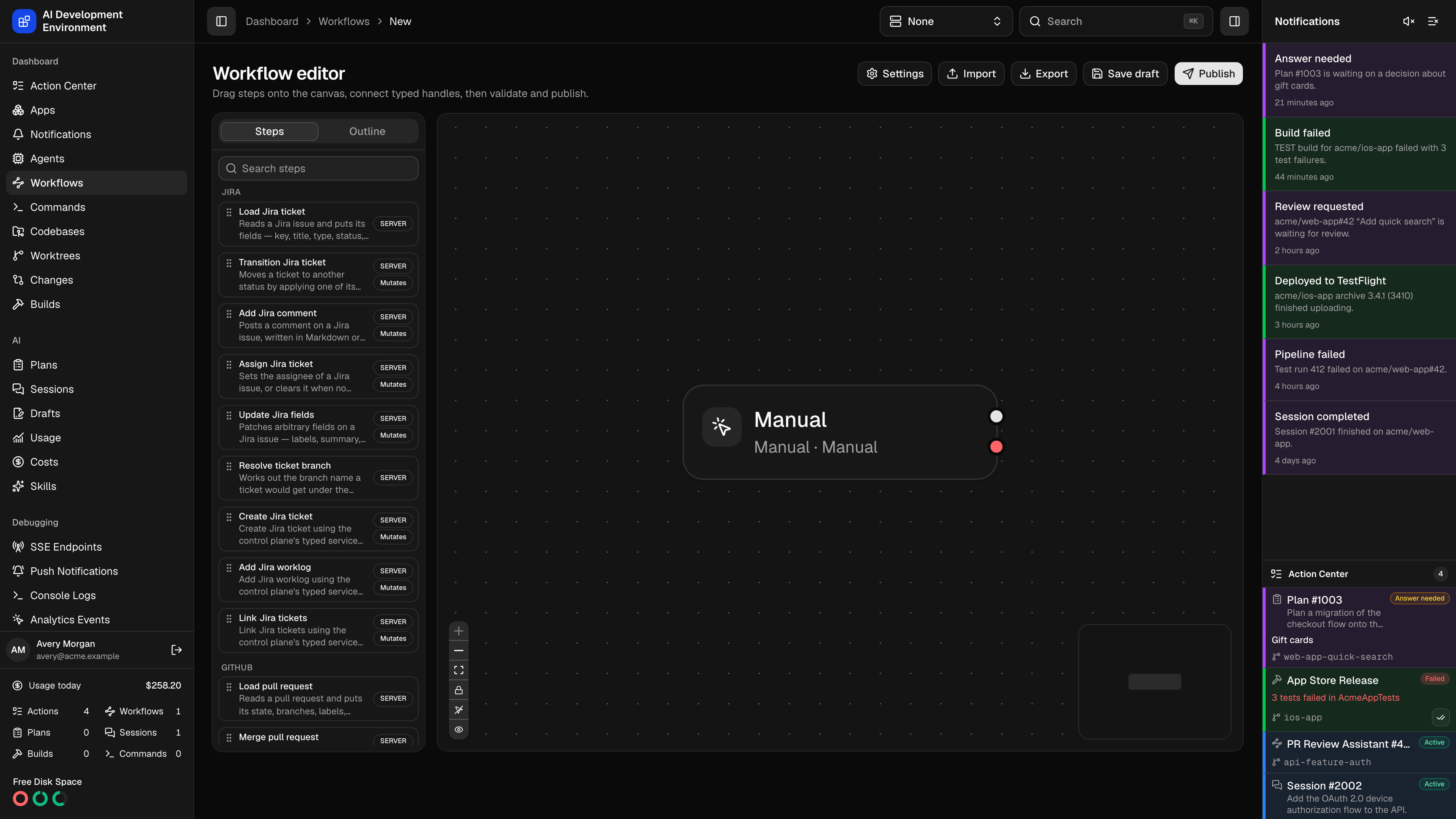1456x819 pixels.
Task: Toggle the right panel icon
Action: pos(1235,22)
